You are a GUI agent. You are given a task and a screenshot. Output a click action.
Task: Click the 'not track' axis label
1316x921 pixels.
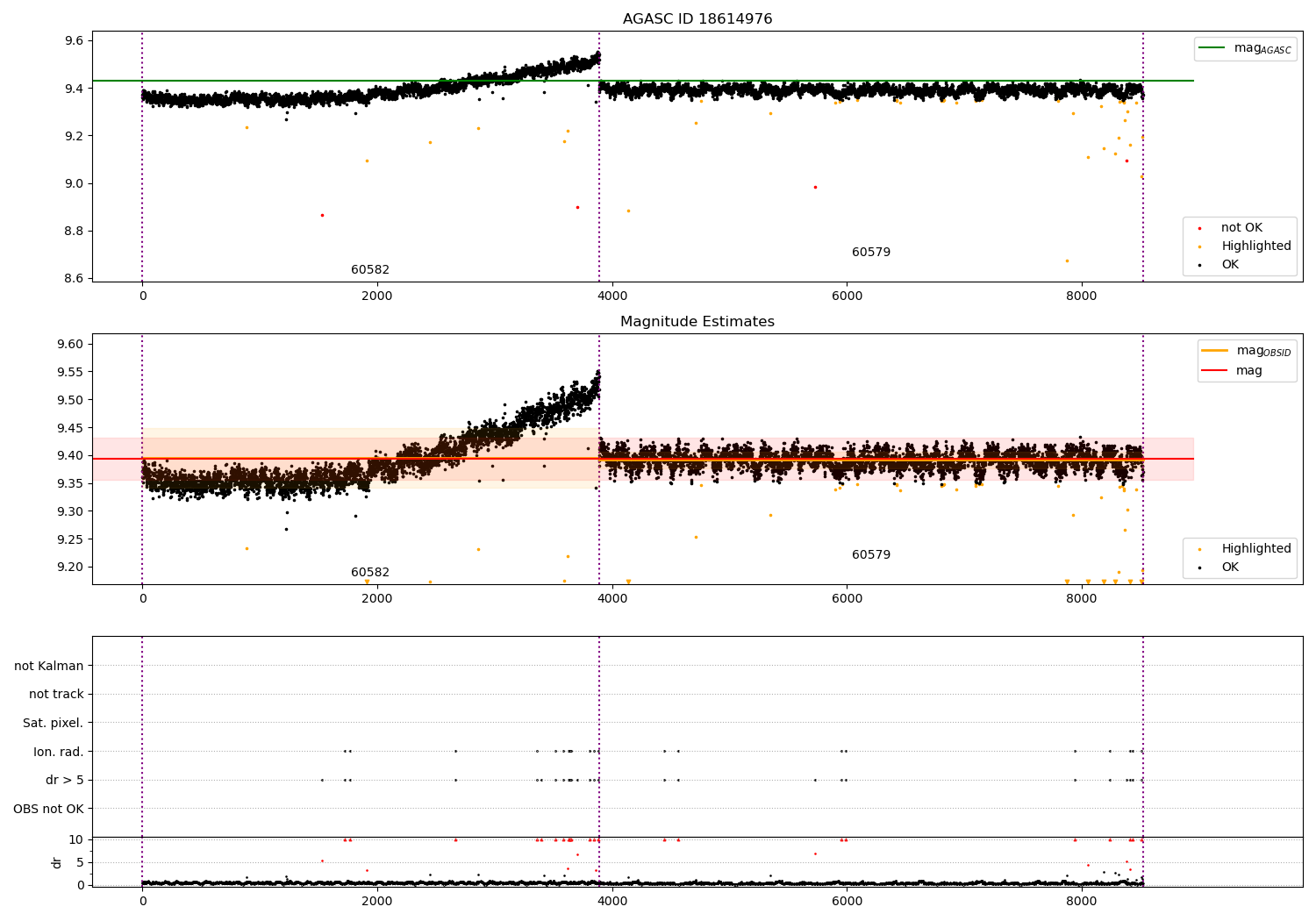[x=56, y=695]
